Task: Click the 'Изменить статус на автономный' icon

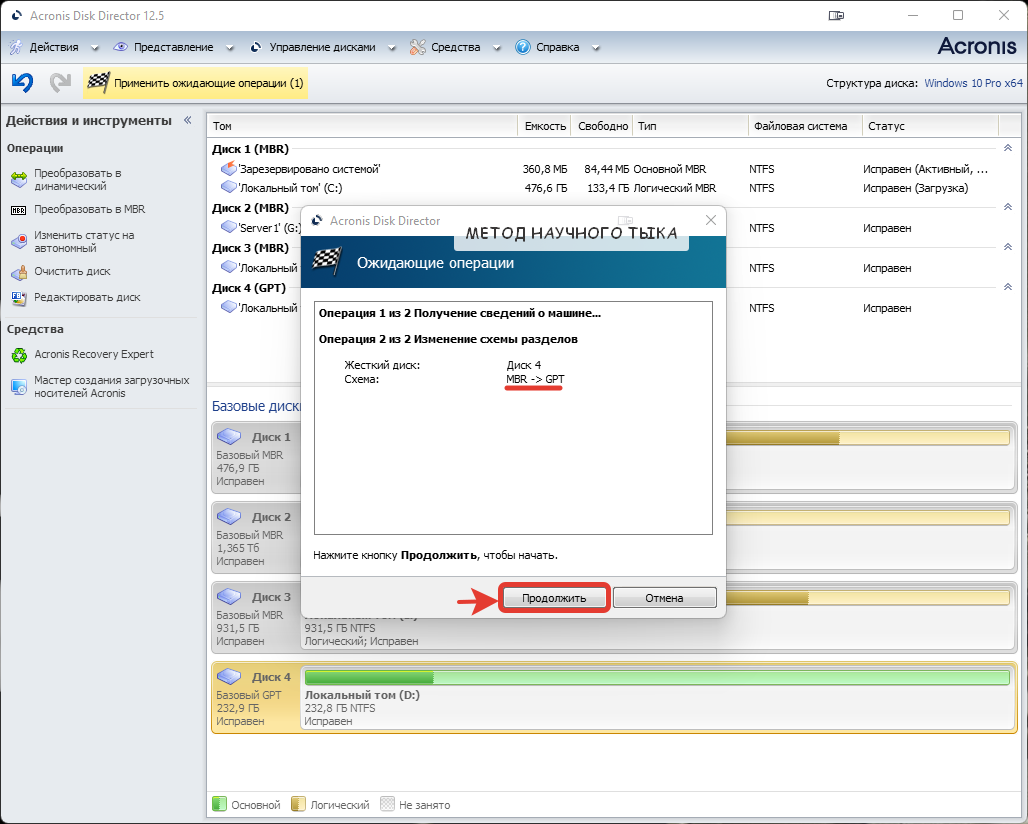Action: (x=19, y=241)
